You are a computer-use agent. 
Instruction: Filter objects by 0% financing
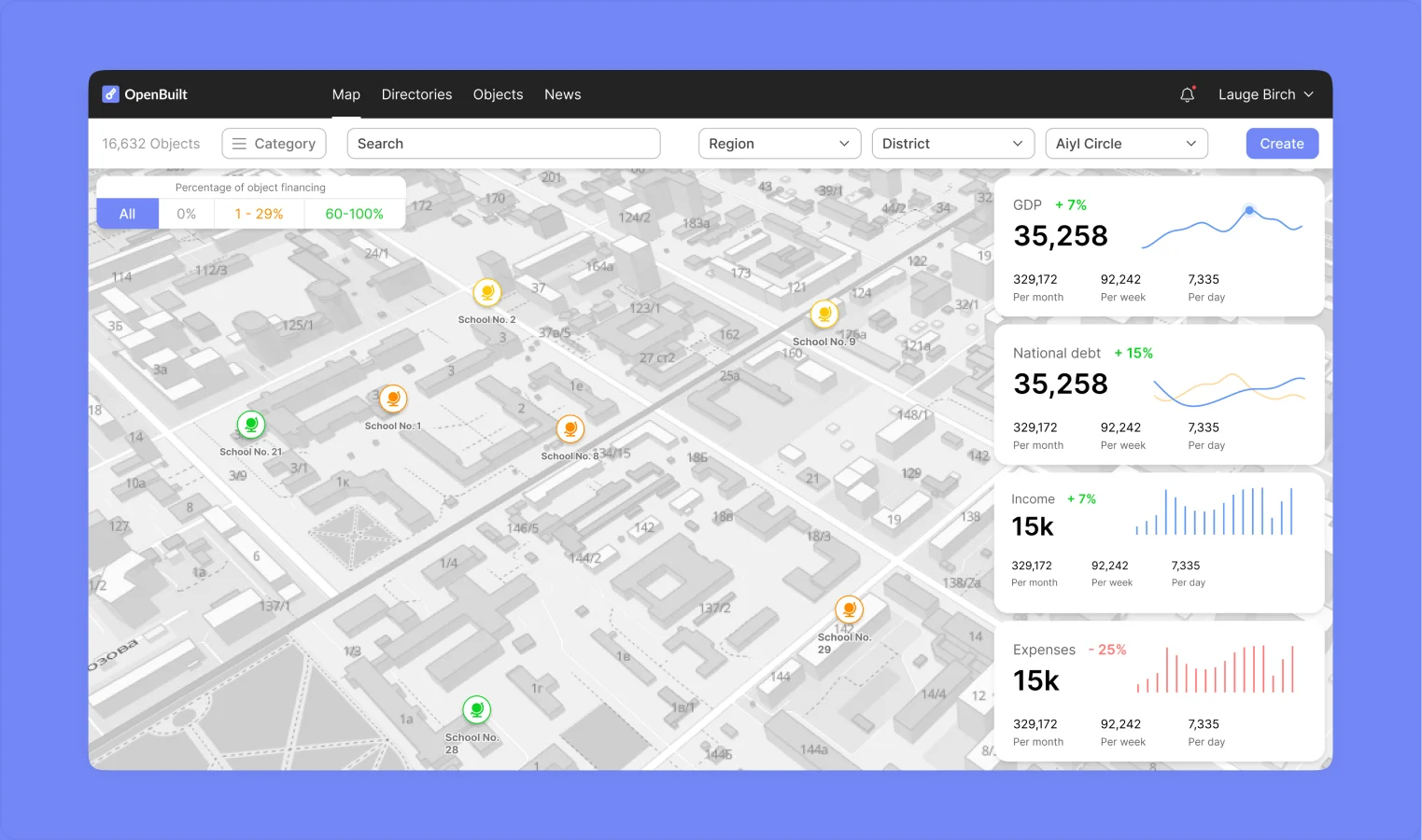pos(187,214)
